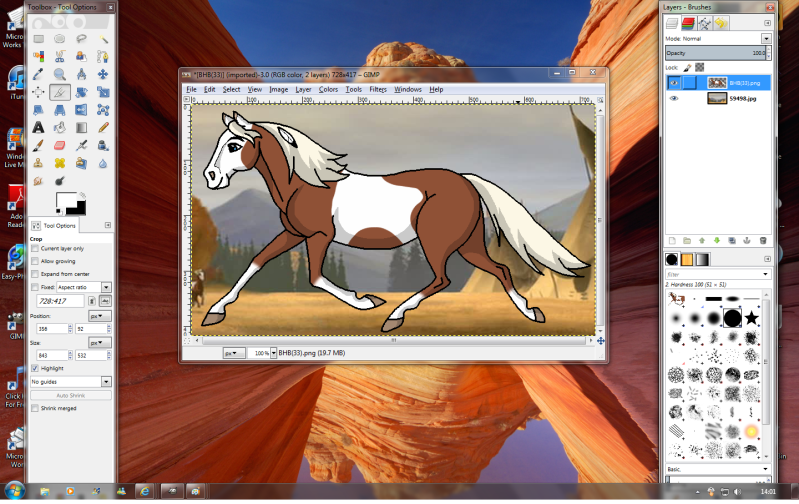Screen dimensions: 799x504
Task: Open the status bar zoom 100% dropdown
Action: 274,353
